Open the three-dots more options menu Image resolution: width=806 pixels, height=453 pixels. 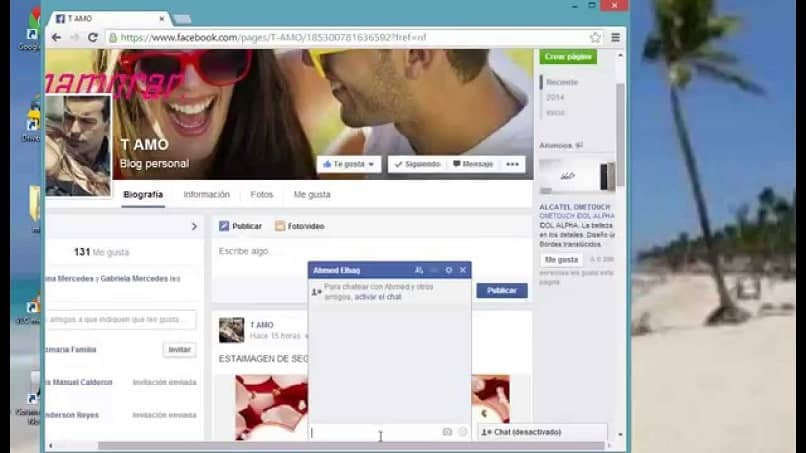tap(512, 164)
